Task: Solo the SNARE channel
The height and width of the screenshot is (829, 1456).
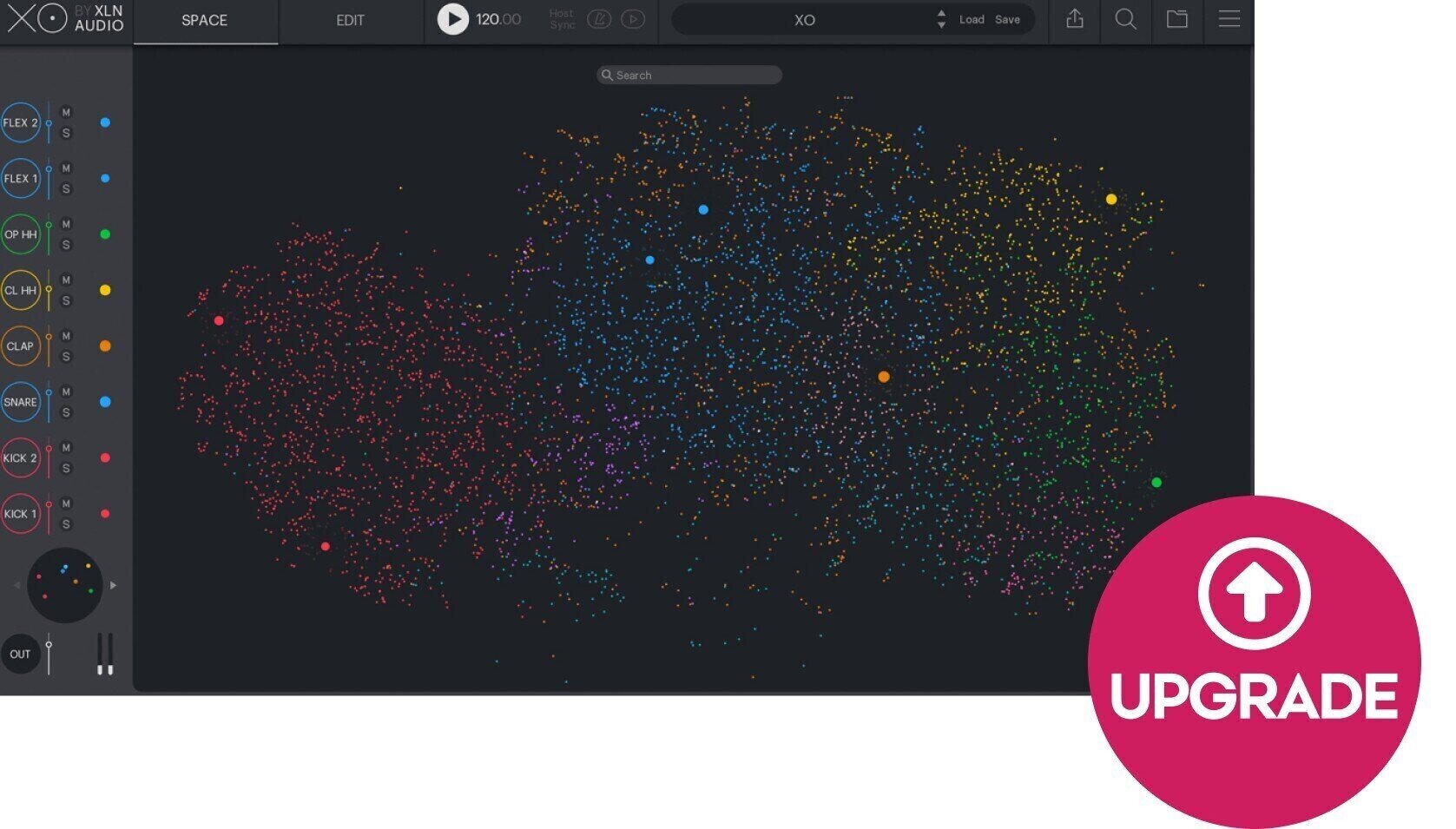Action: (x=66, y=413)
